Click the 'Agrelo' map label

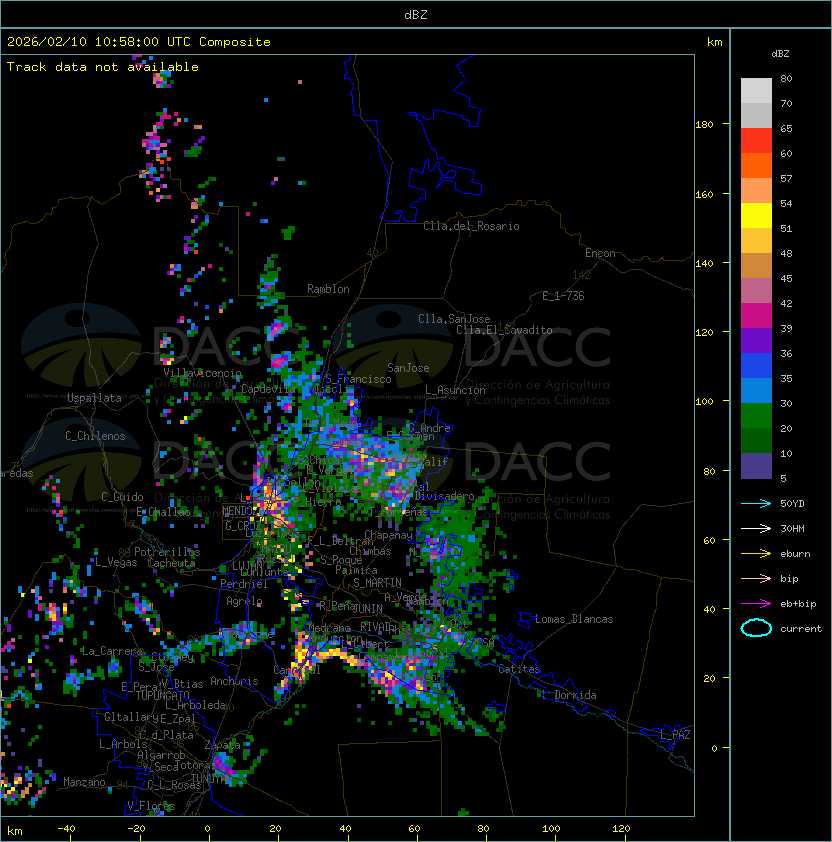pos(244,601)
